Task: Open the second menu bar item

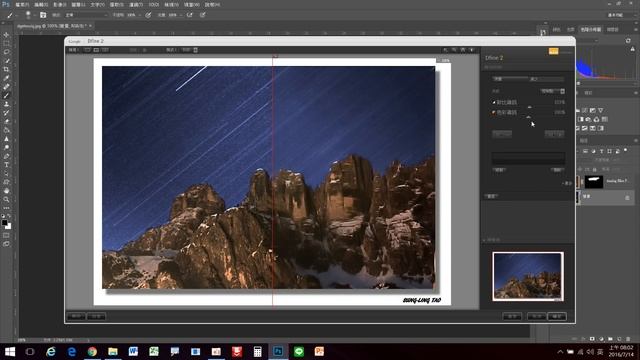Action: 41,4
